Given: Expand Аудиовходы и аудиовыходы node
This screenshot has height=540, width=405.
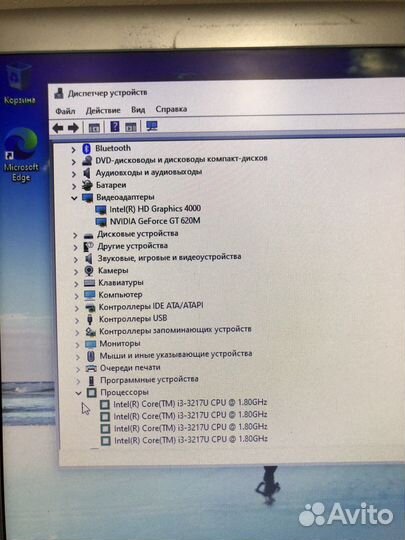Looking at the screenshot, I should (x=74, y=174).
